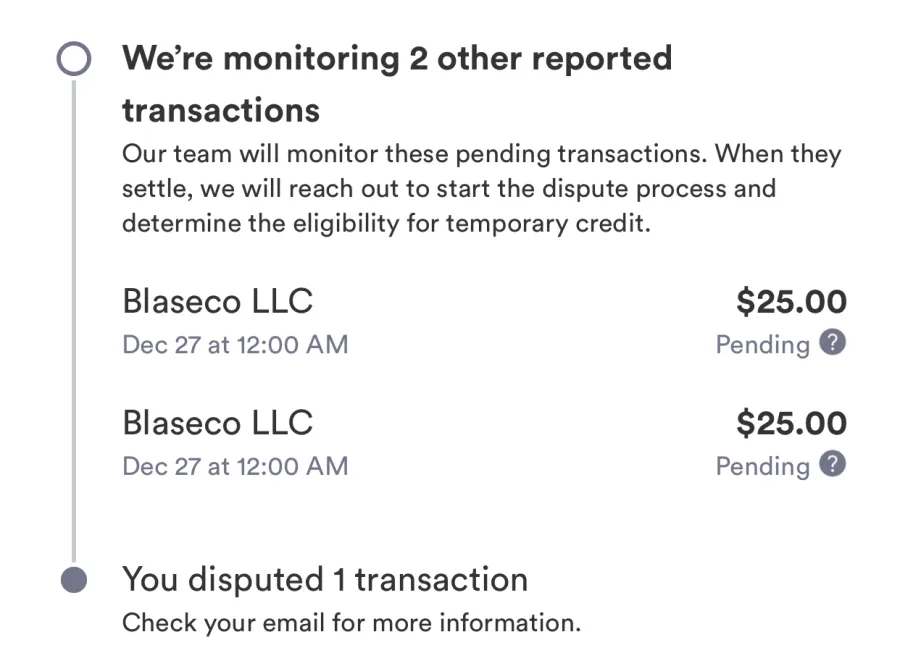
Task: Click the help icon beside first Pending status
Action: pyautogui.click(x=832, y=343)
